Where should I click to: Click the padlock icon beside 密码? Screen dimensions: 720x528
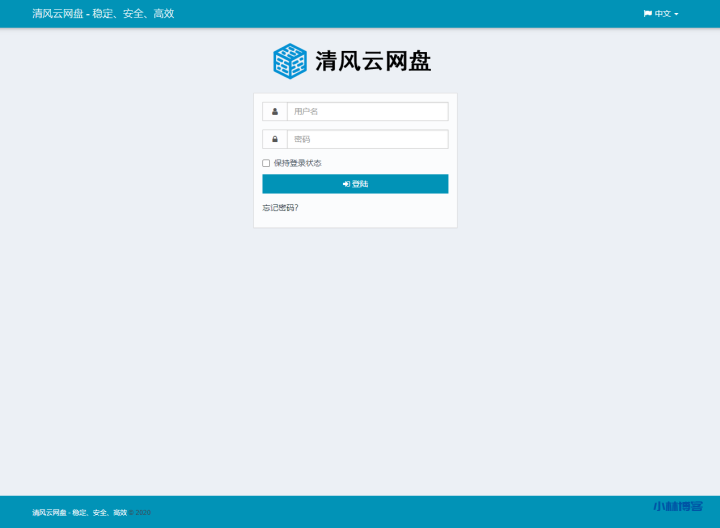coord(275,139)
